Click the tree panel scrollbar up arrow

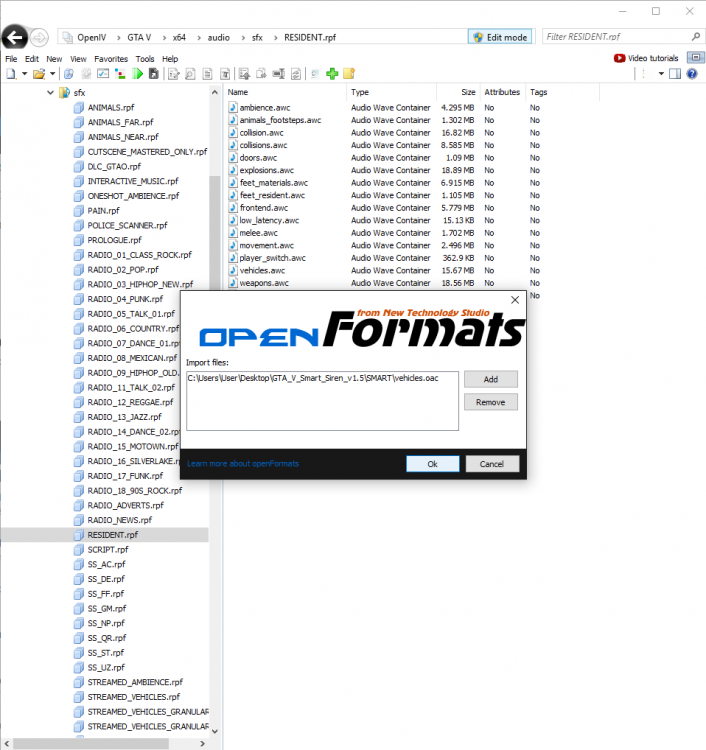pyautogui.click(x=214, y=92)
